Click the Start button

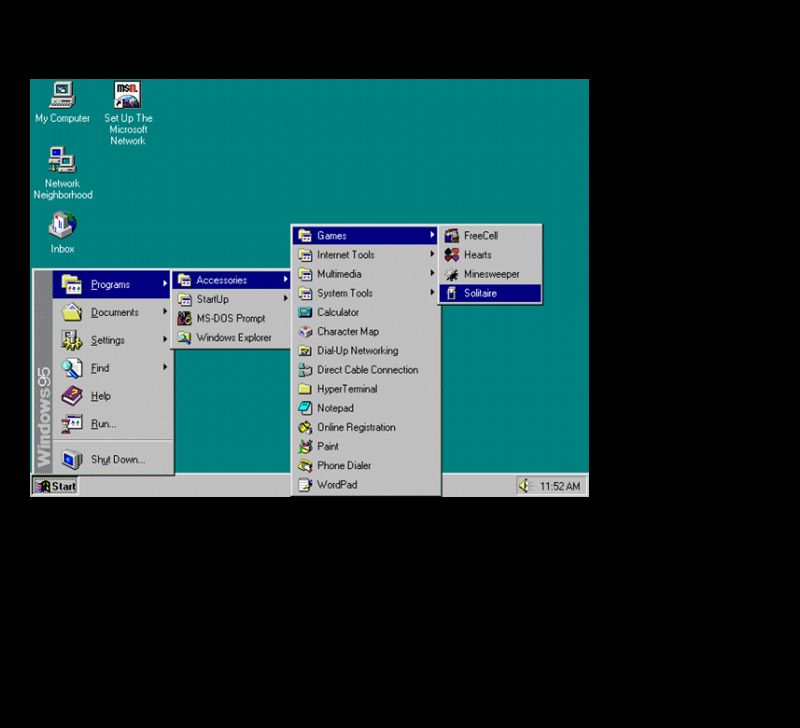55,486
